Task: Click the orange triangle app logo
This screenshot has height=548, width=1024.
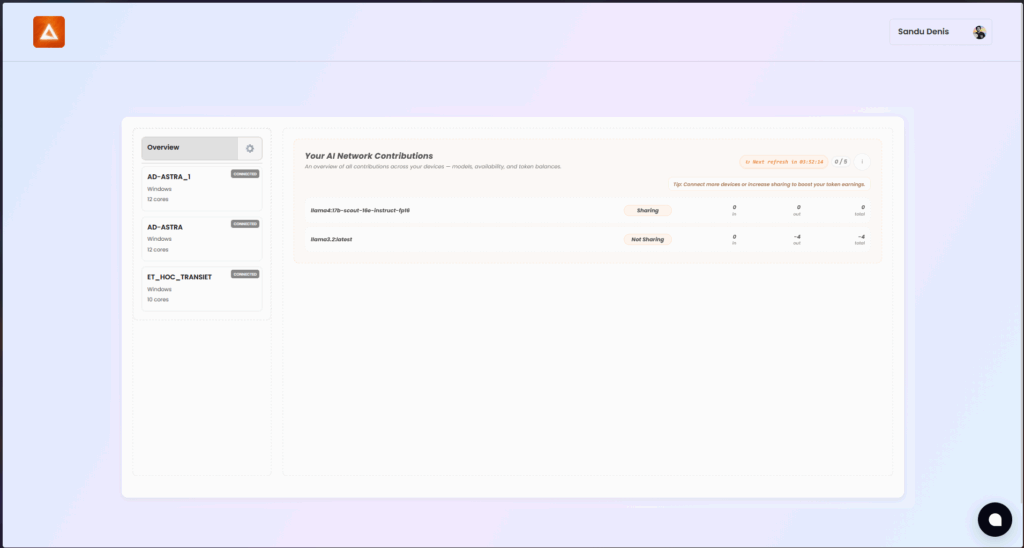Action: pyautogui.click(x=49, y=32)
